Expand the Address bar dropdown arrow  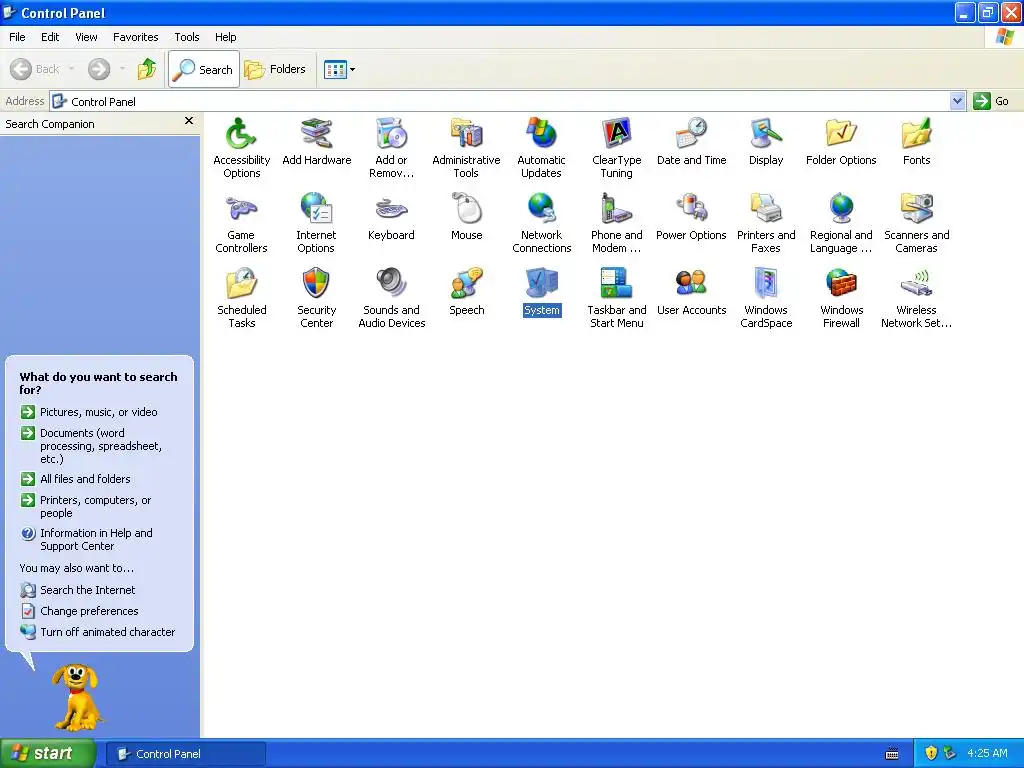pos(957,101)
